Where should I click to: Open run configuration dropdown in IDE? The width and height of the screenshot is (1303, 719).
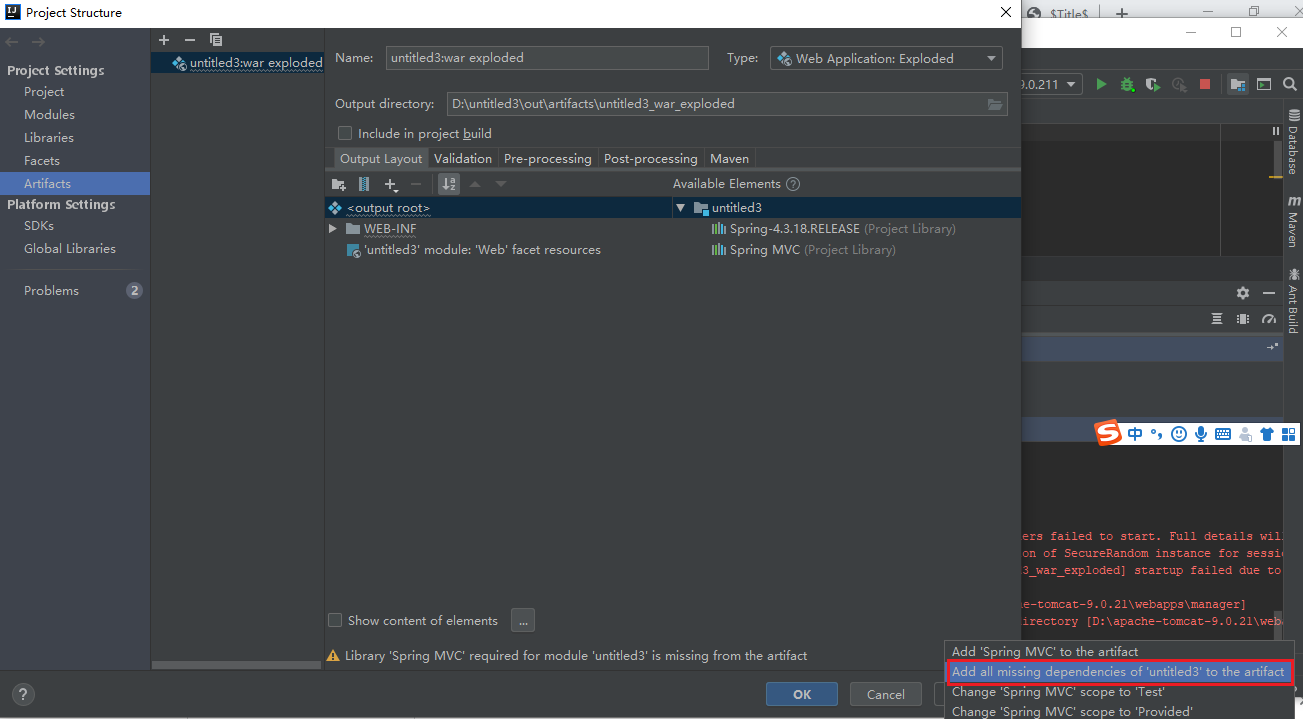coord(1052,85)
